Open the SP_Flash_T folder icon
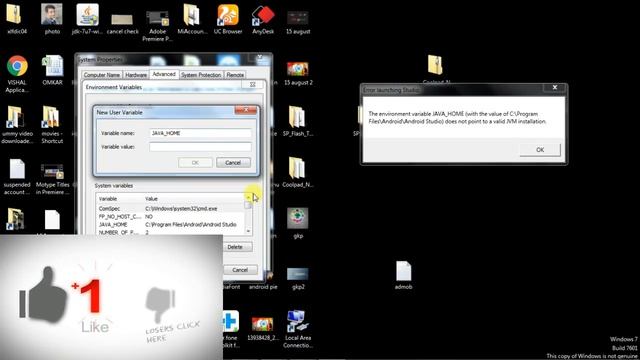The width and height of the screenshot is (640, 360). [x=298, y=121]
